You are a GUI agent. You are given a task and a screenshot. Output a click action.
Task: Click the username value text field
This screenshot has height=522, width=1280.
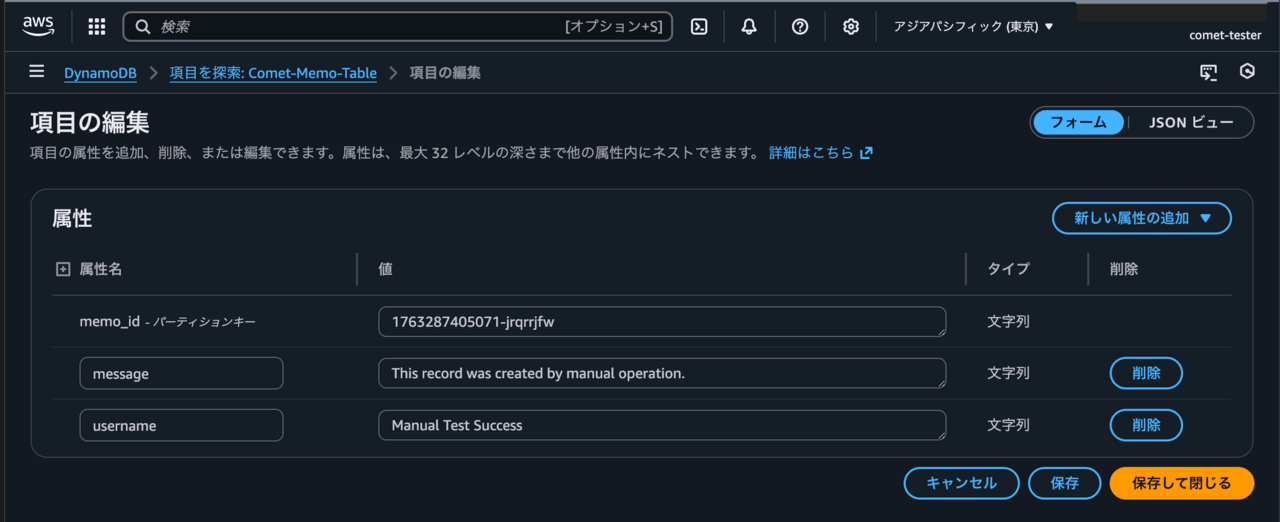[x=661, y=425]
